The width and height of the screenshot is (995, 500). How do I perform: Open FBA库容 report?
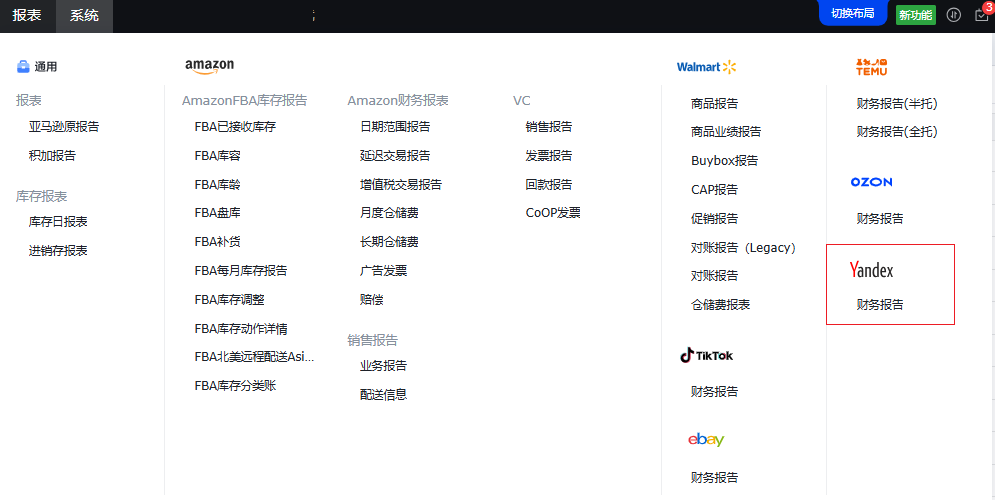pos(218,155)
